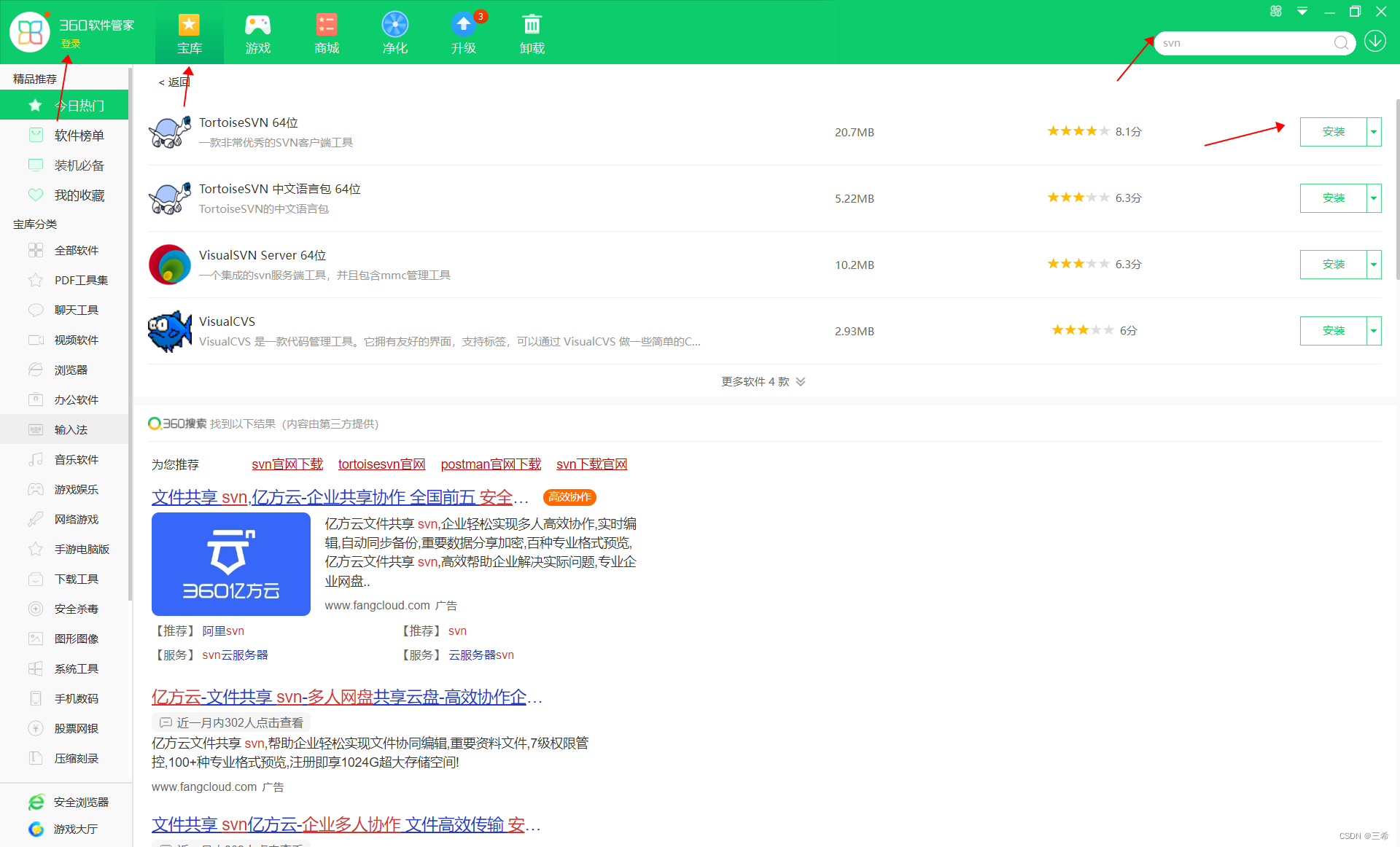
Task: Click the 360软件管家 logo icon
Action: pos(29,32)
